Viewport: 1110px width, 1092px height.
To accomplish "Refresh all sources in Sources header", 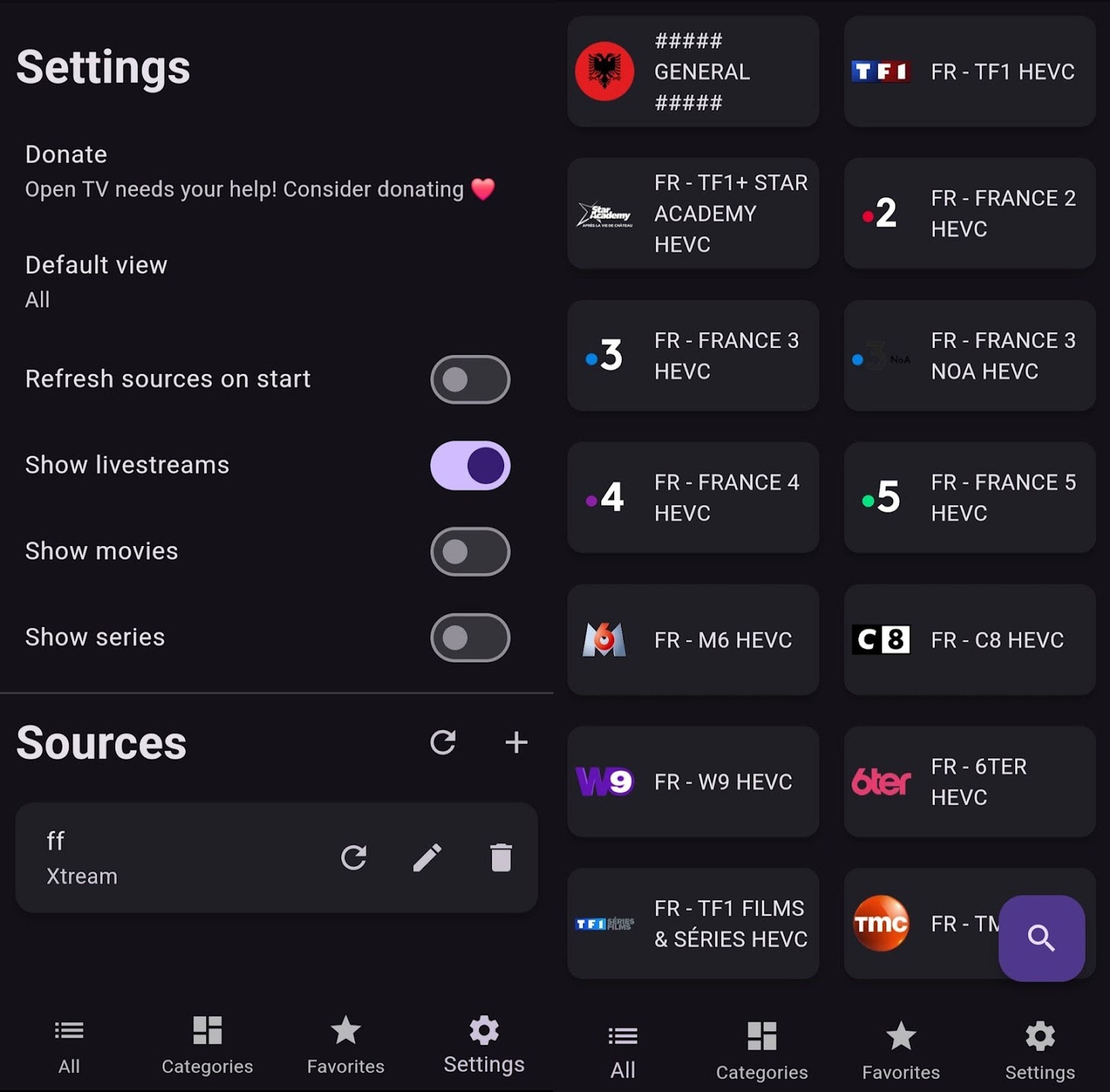I will point(443,743).
